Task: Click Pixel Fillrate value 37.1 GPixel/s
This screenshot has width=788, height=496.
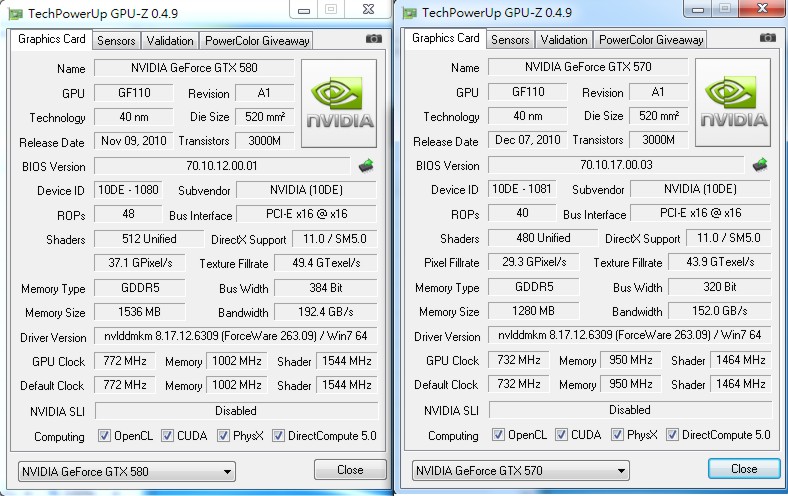Action: pos(140,263)
